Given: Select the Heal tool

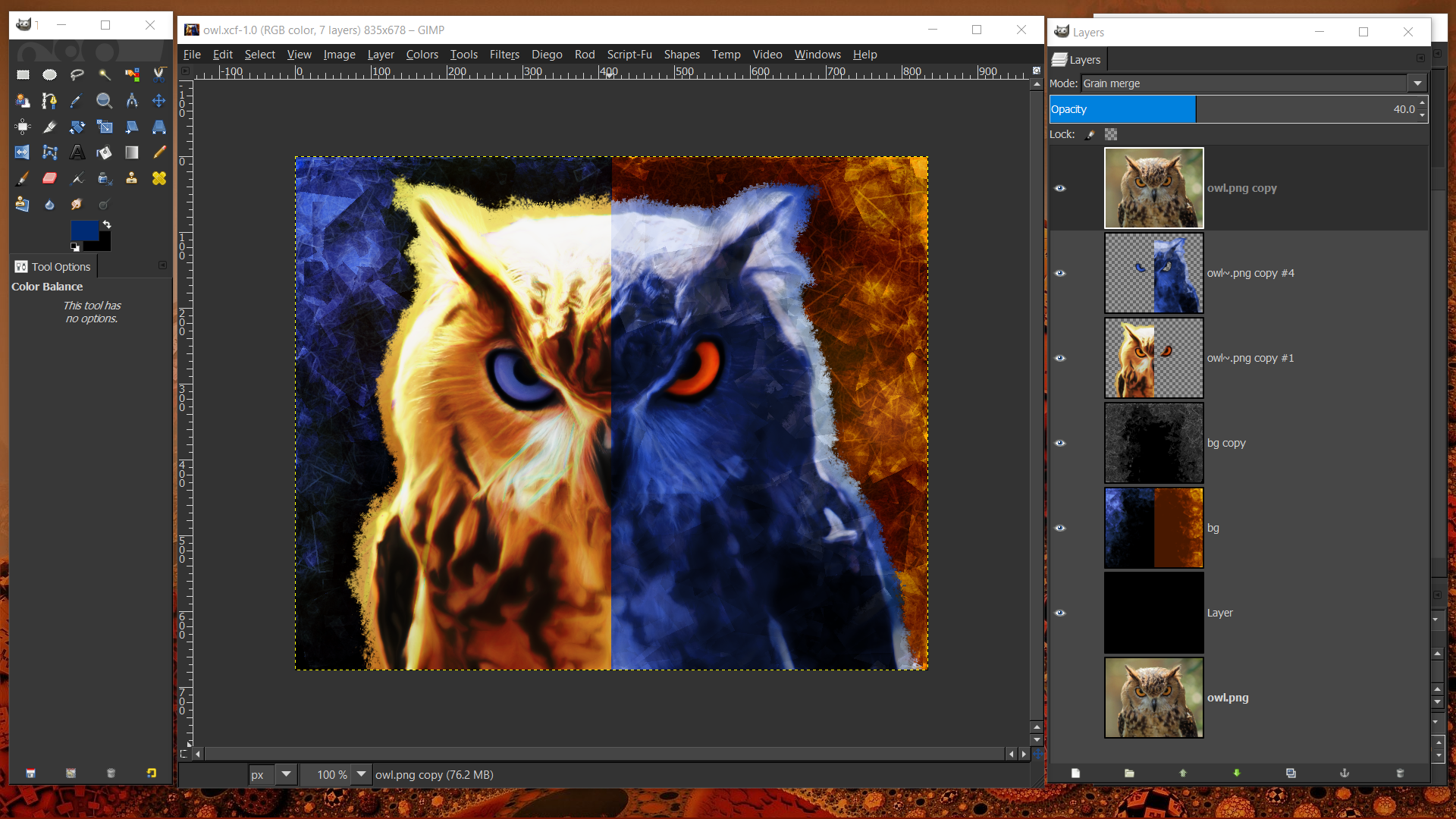Looking at the screenshot, I should (159, 178).
